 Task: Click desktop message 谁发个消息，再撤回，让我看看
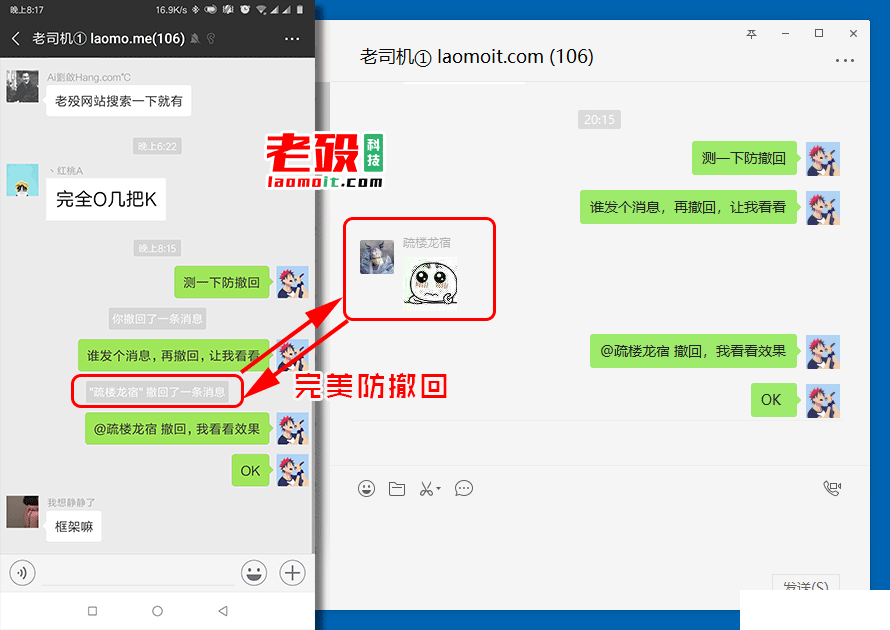click(688, 207)
